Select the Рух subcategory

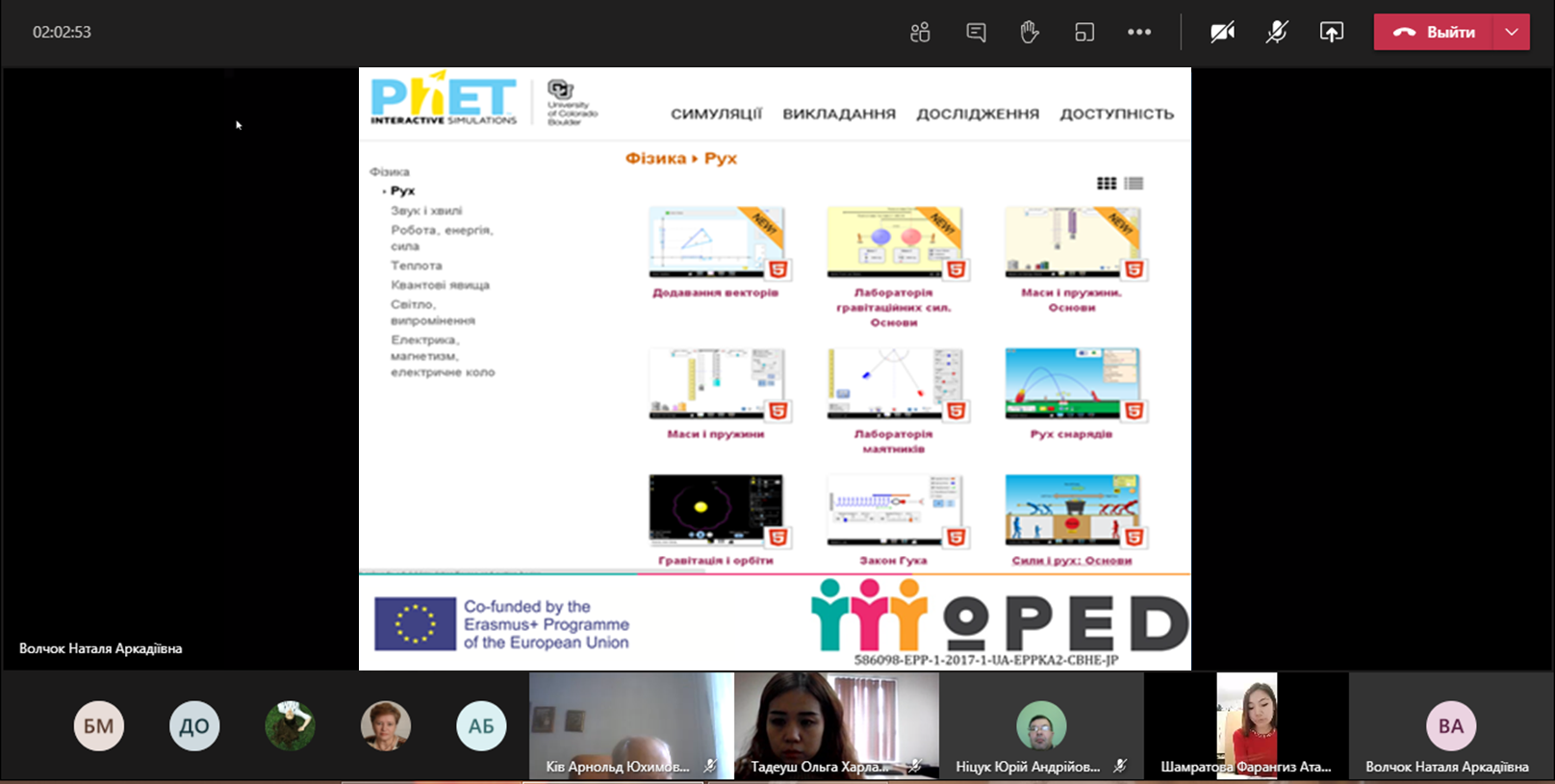click(402, 190)
